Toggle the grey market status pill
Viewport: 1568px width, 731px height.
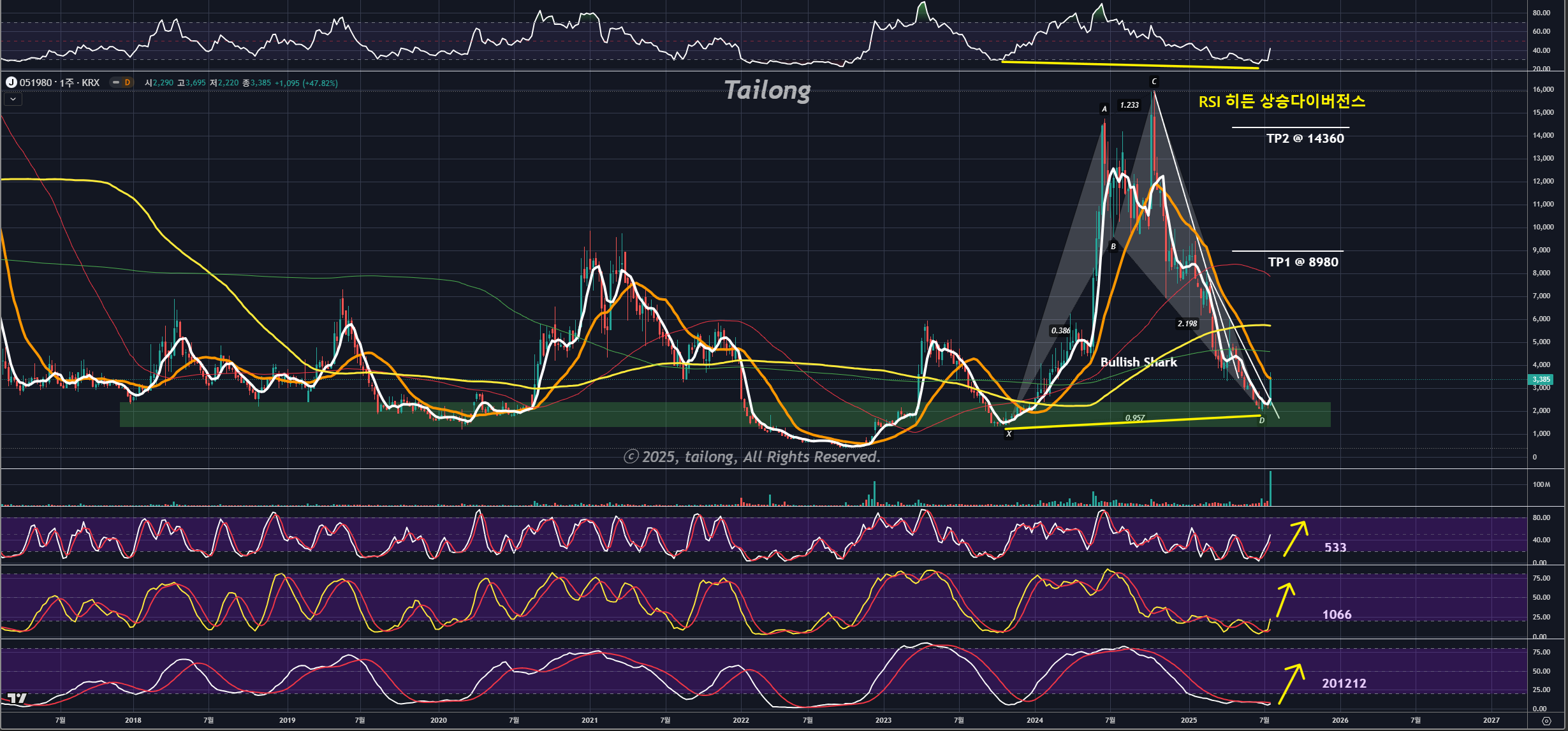coord(115,82)
